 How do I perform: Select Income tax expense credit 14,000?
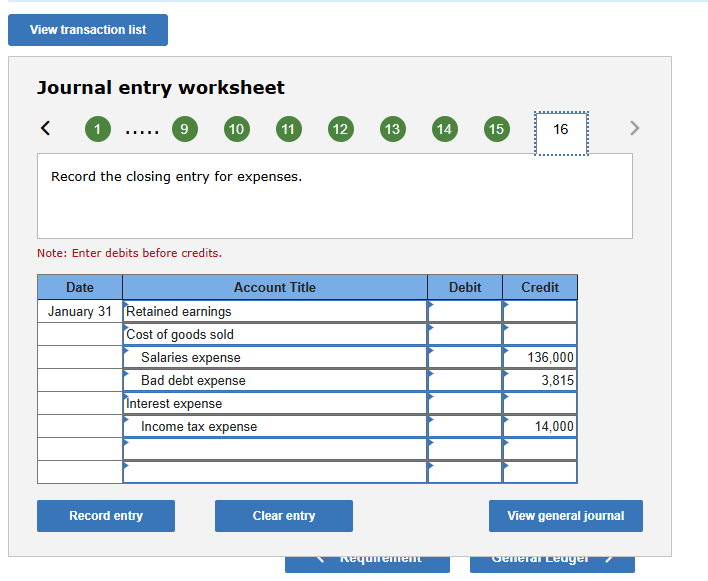click(540, 427)
